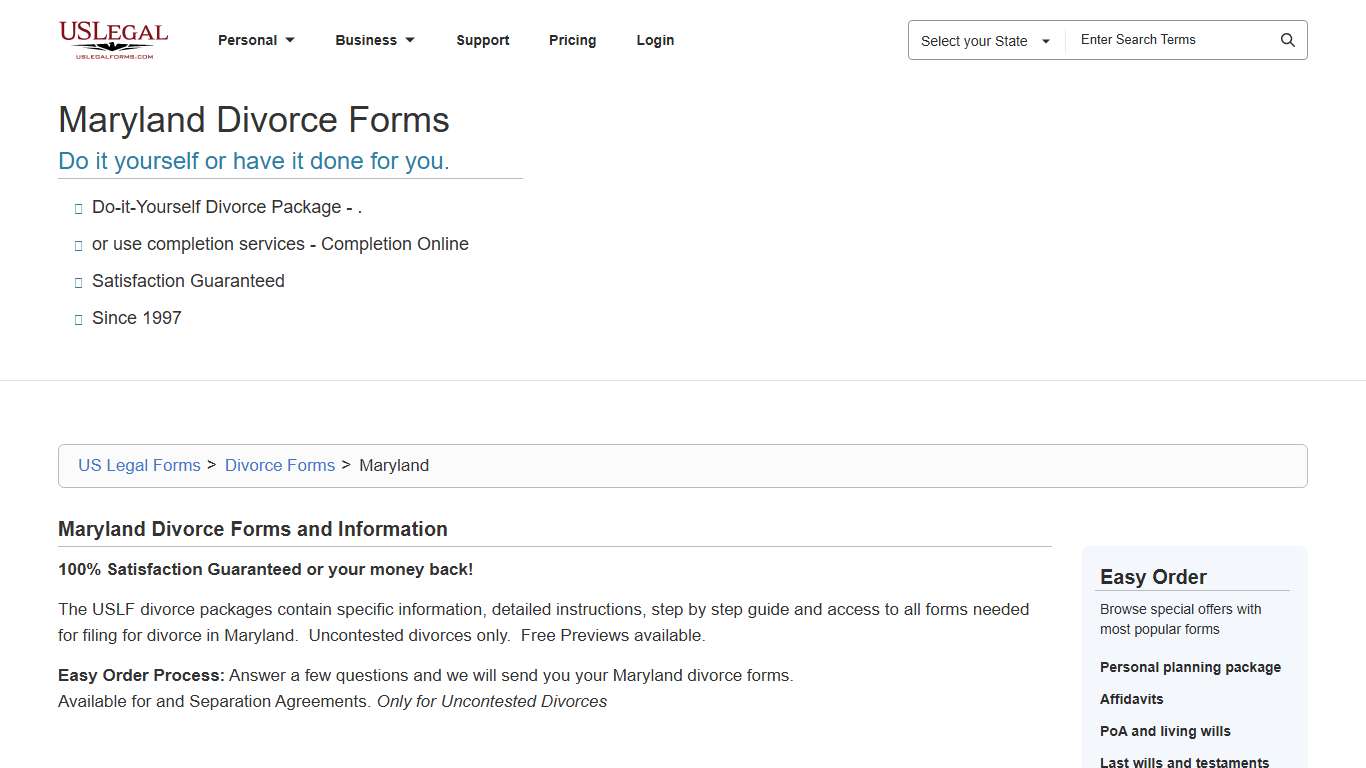
Task: Click the icon beside Since 1997
Action: click(78, 319)
